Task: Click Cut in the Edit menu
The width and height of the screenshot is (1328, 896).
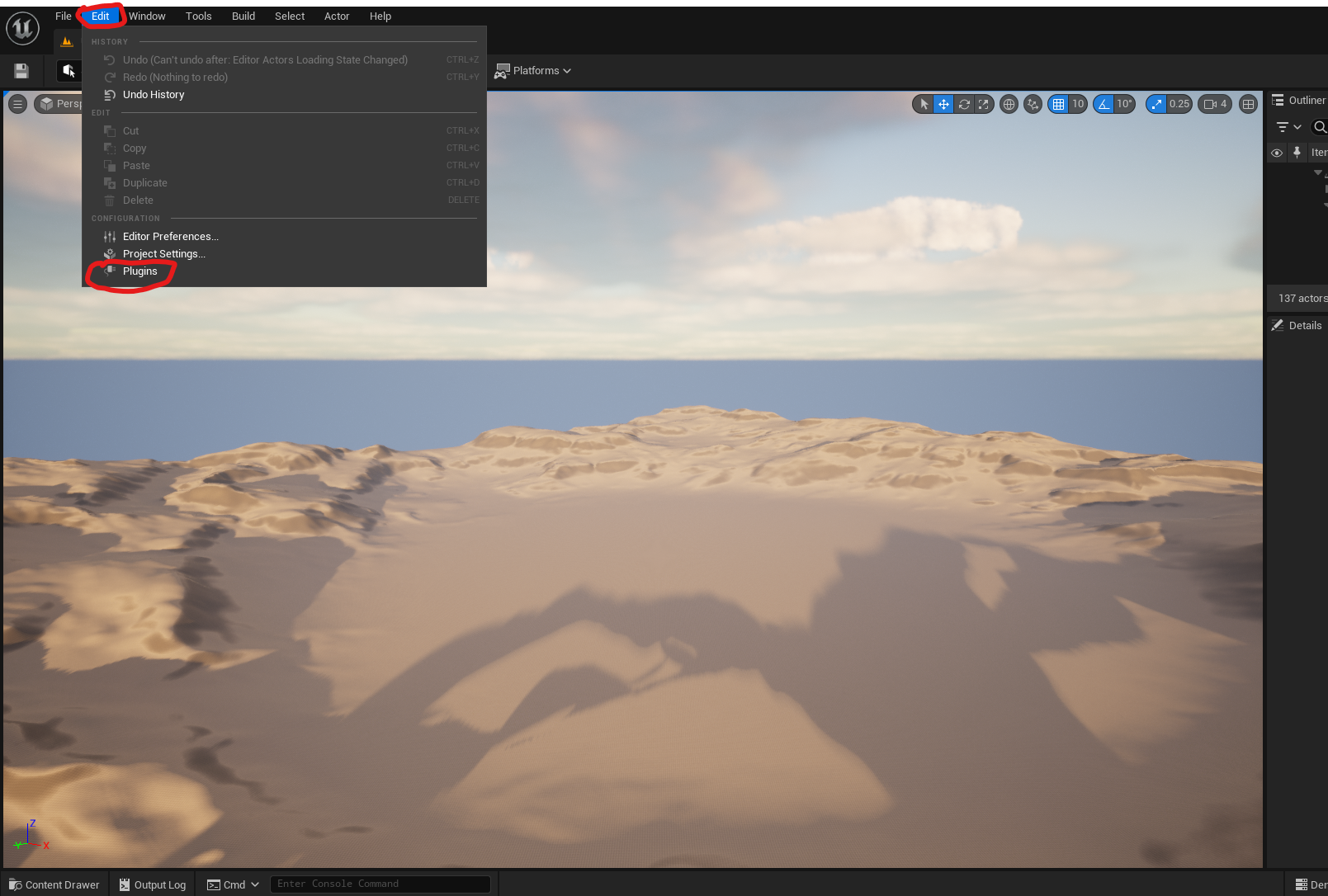Action: click(284, 131)
